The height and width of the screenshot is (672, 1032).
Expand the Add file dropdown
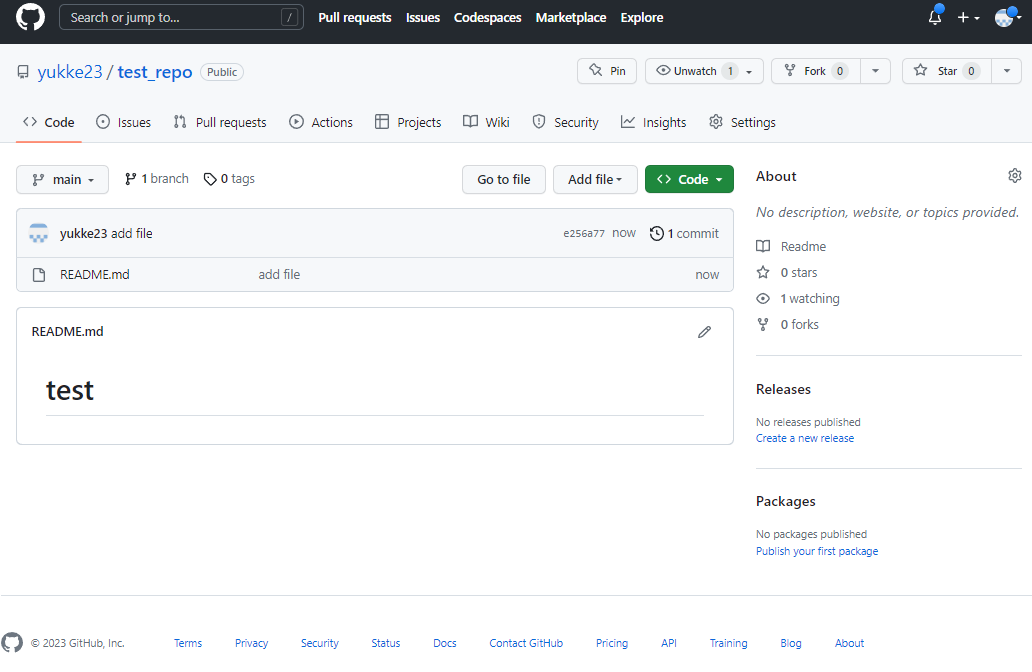coord(595,179)
